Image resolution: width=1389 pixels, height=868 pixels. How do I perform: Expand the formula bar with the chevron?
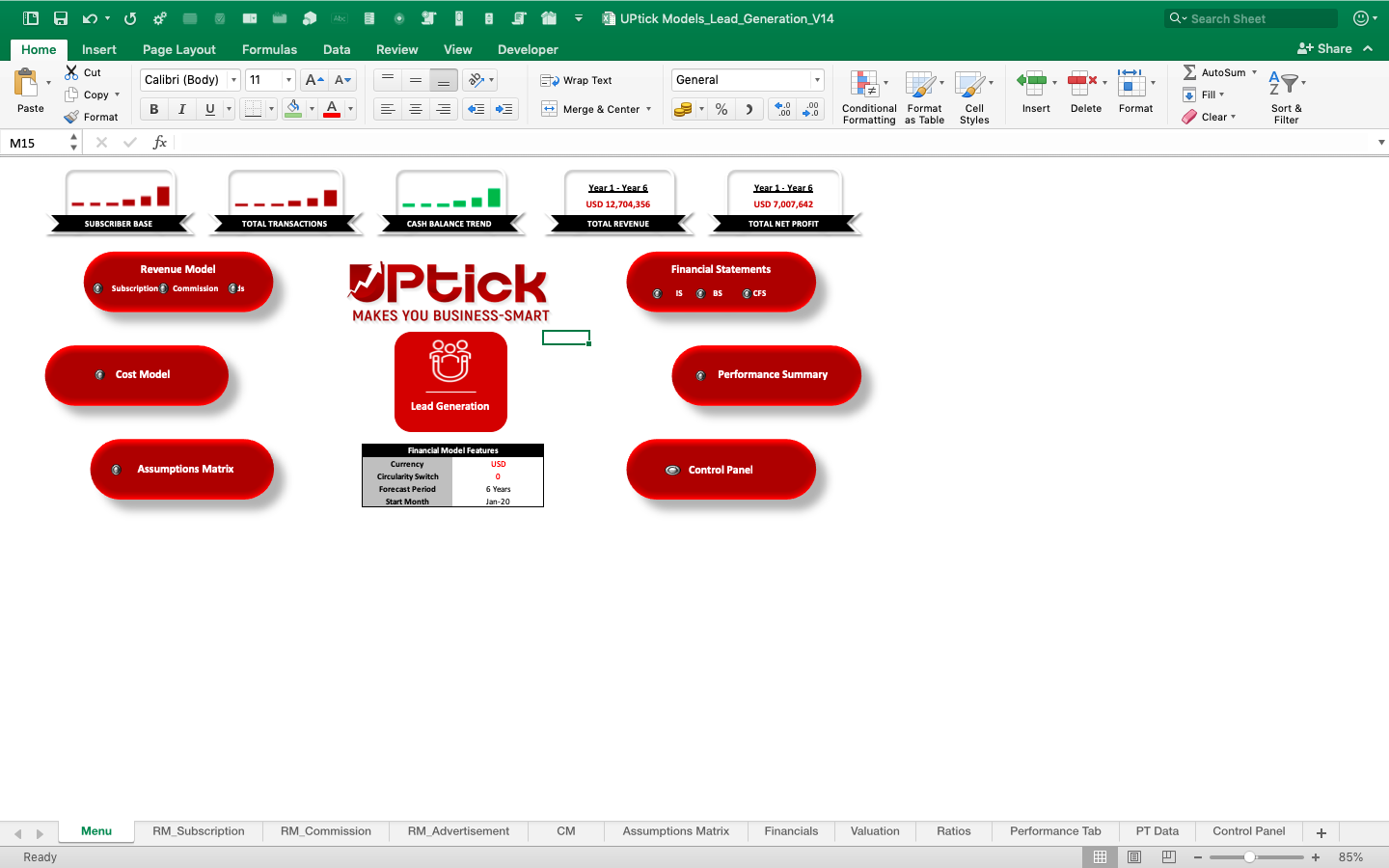[1381, 143]
